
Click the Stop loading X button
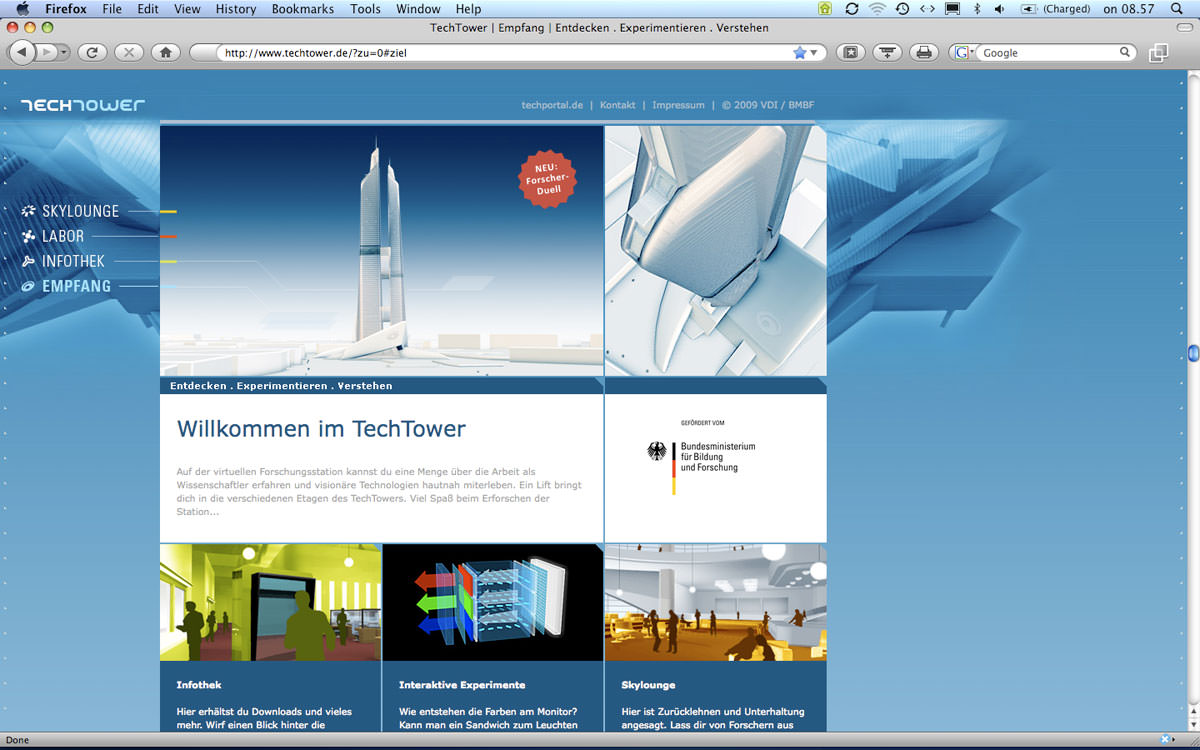click(129, 52)
